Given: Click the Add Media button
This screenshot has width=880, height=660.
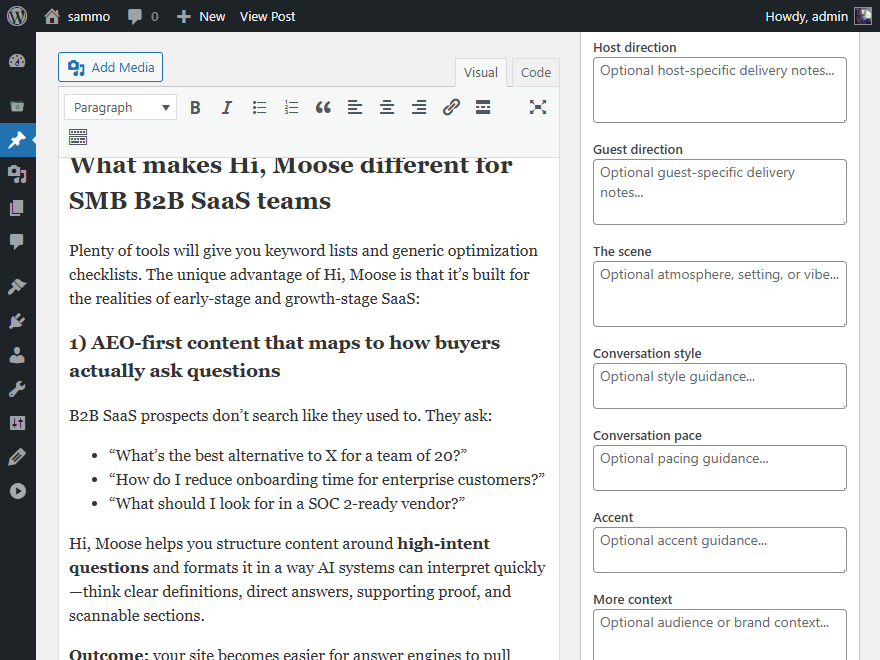Looking at the screenshot, I should point(111,68).
